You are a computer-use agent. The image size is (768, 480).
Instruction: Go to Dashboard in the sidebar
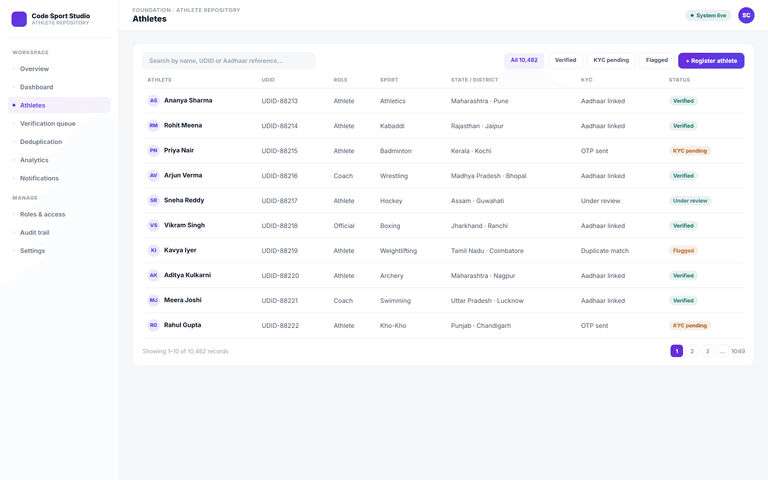click(x=59, y=87)
